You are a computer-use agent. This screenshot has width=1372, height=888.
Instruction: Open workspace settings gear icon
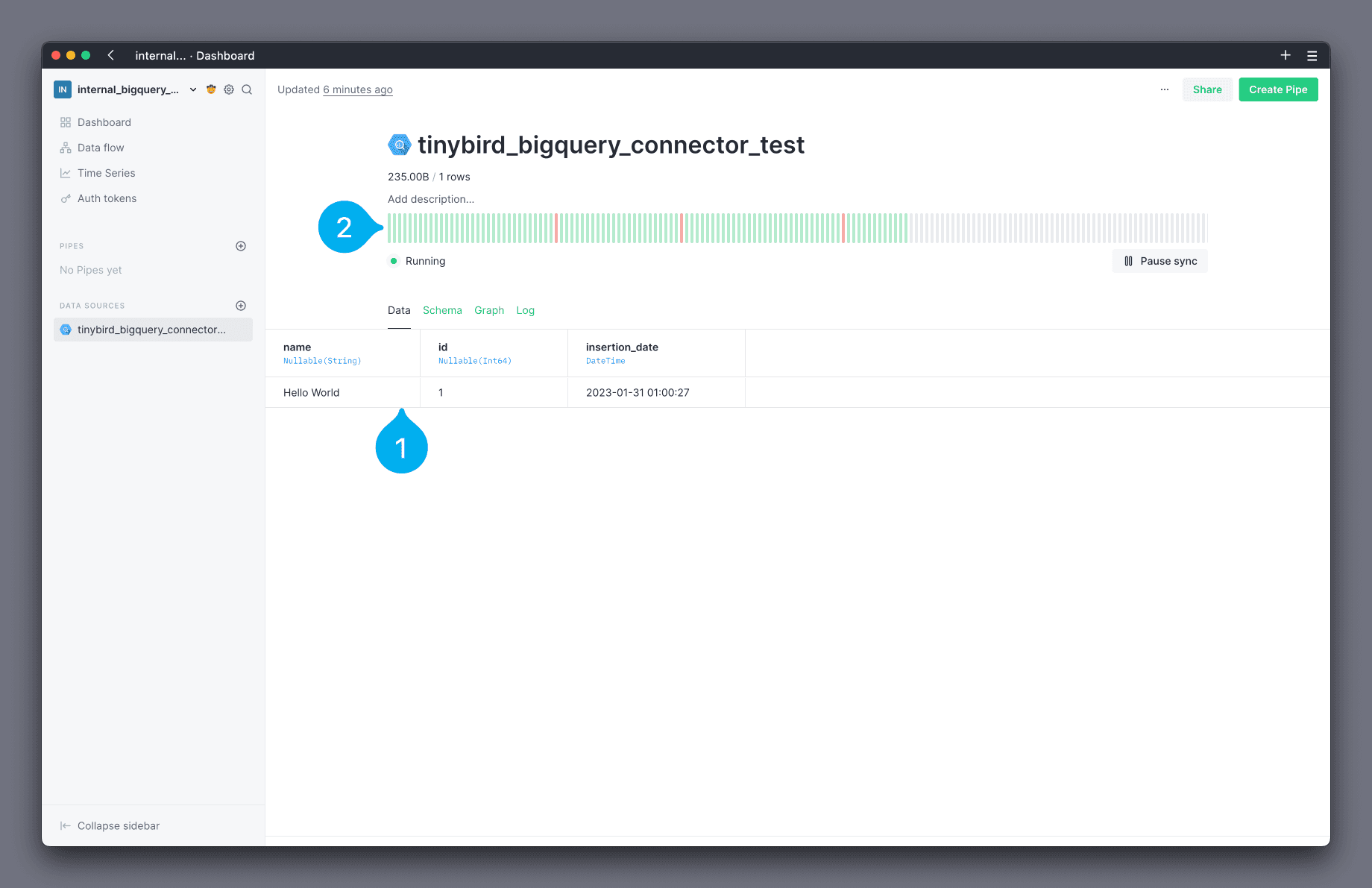click(x=229, y=89)
